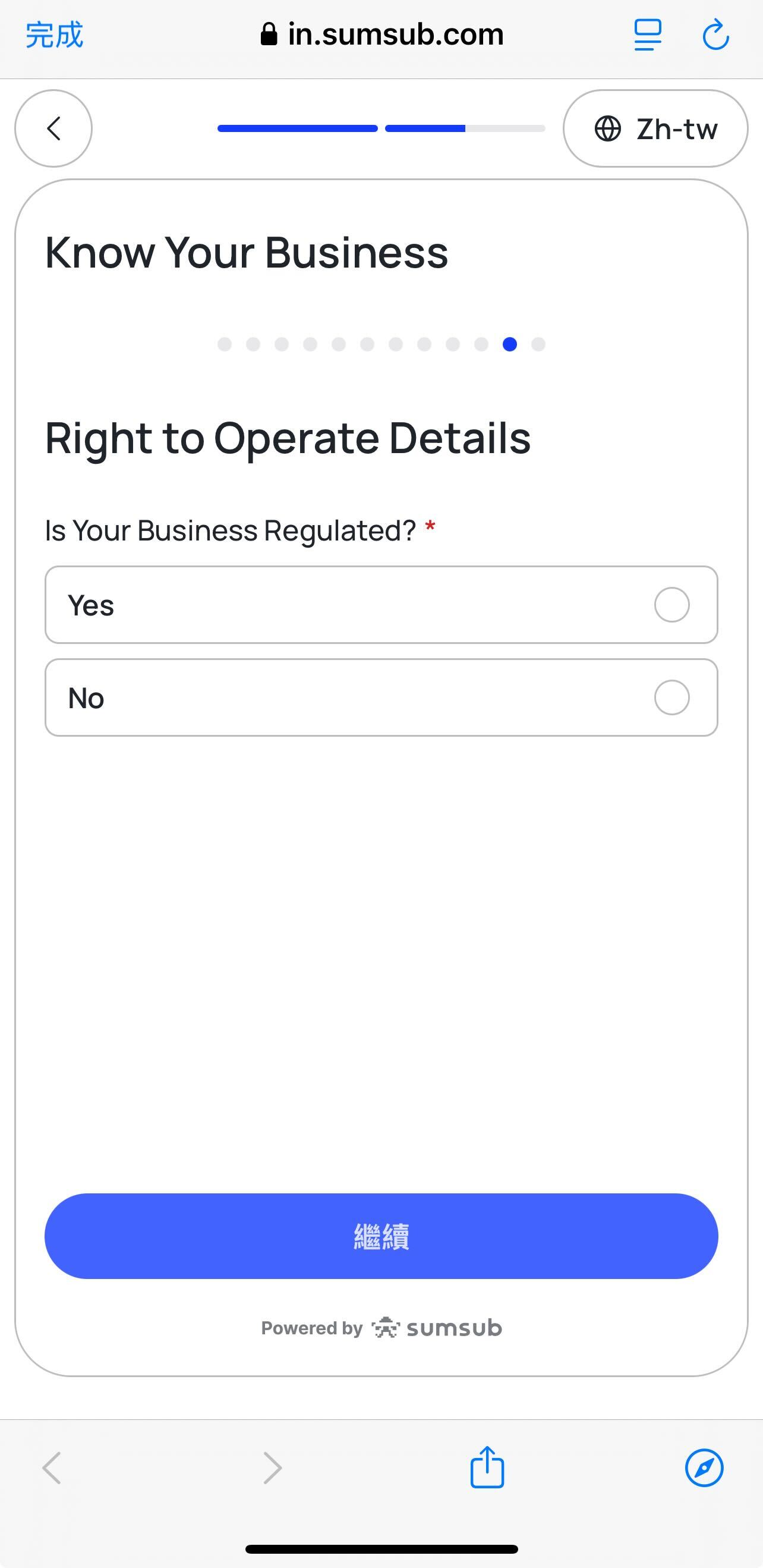Jump to the first step dot
Screen dimensions: 763x1568
point(225,344)
